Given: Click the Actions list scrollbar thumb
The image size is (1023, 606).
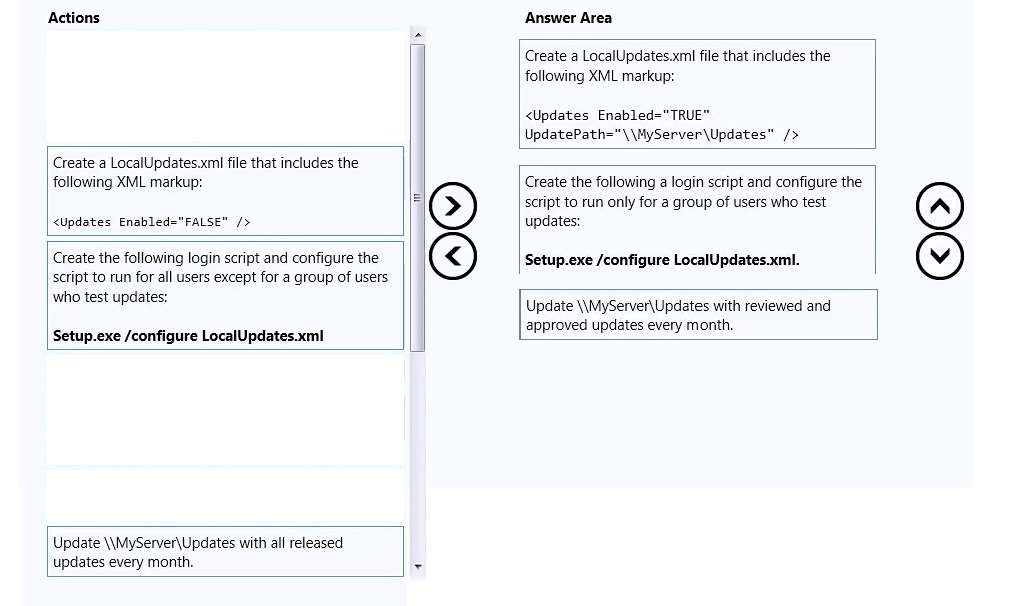Looking at the screenshot, I should 418,198.
